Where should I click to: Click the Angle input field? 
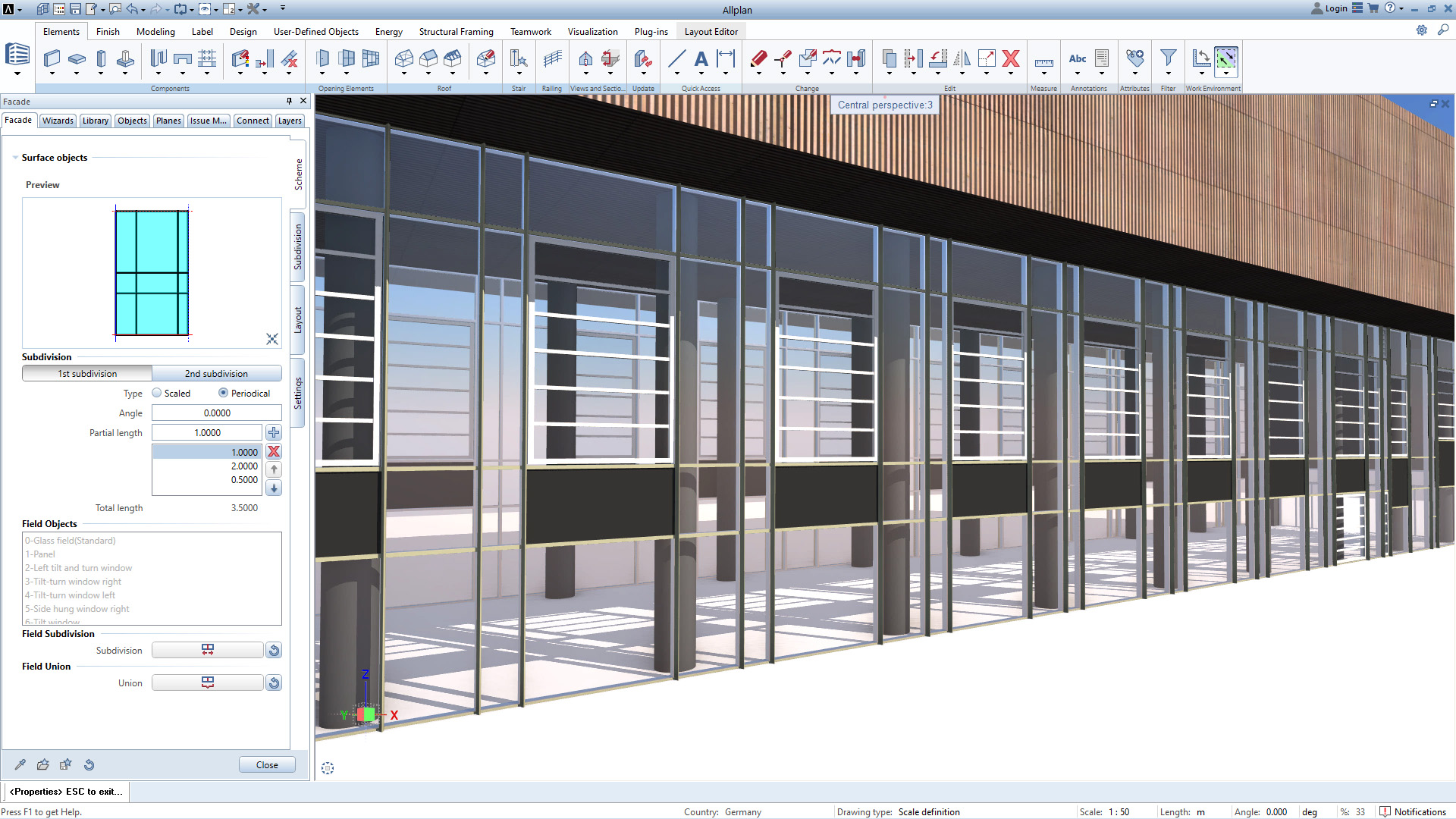pos(216,413)
